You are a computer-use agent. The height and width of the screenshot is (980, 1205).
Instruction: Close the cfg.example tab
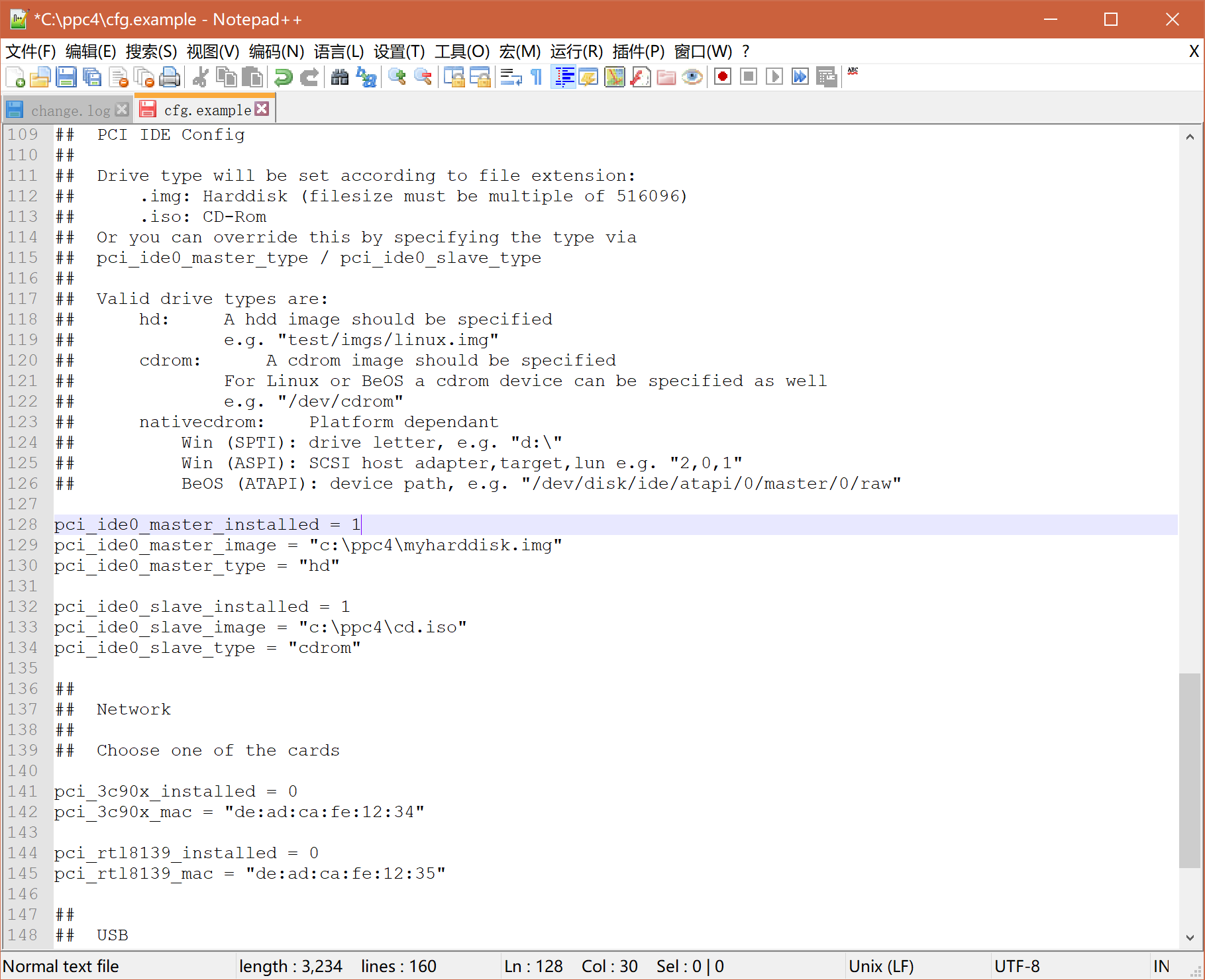coord(262,109)
